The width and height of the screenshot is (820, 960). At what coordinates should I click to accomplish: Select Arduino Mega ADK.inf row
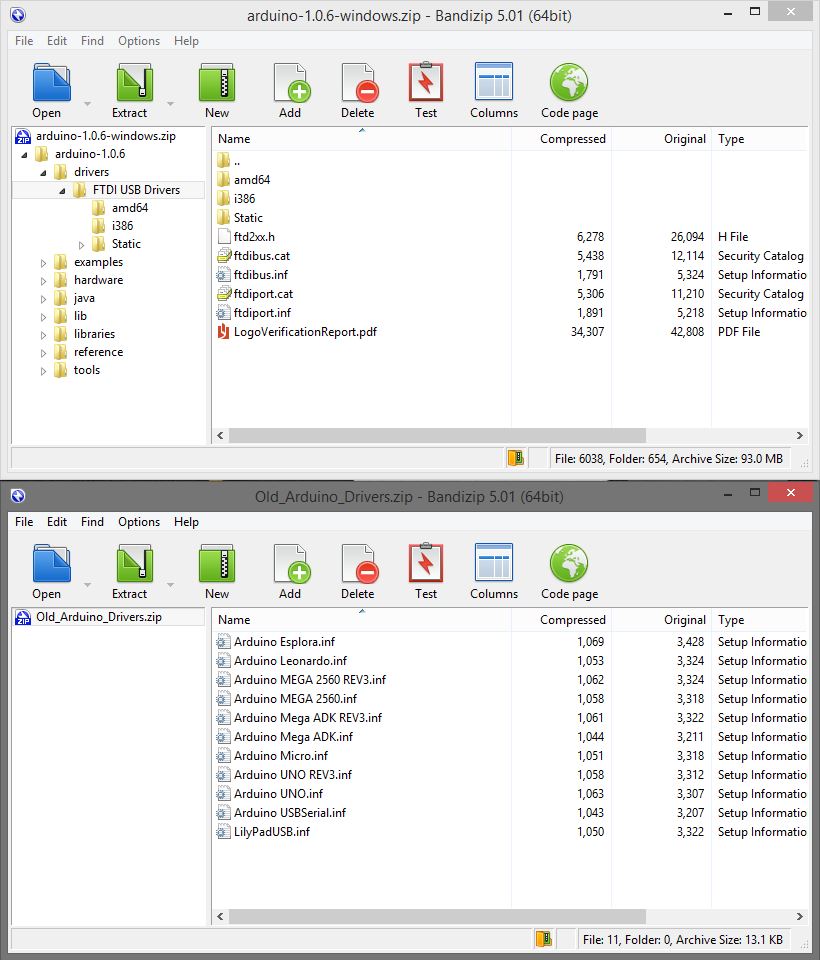coord(510,737)
